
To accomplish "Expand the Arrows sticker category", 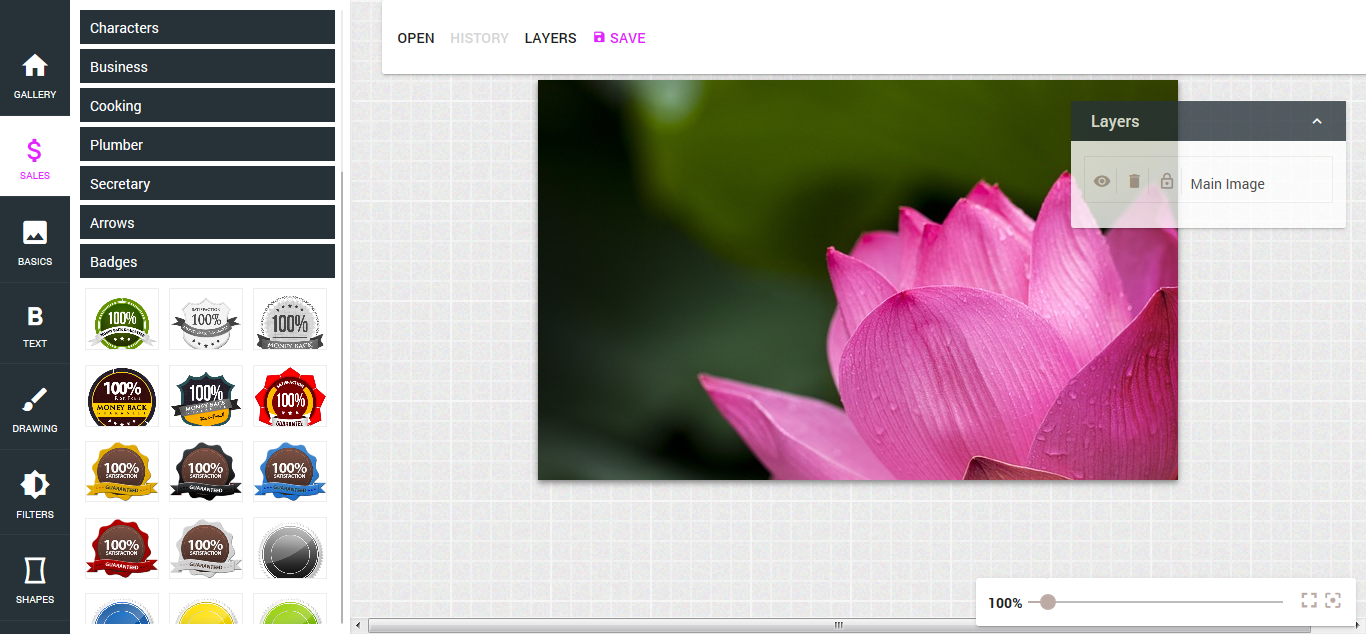I will 207,223.
